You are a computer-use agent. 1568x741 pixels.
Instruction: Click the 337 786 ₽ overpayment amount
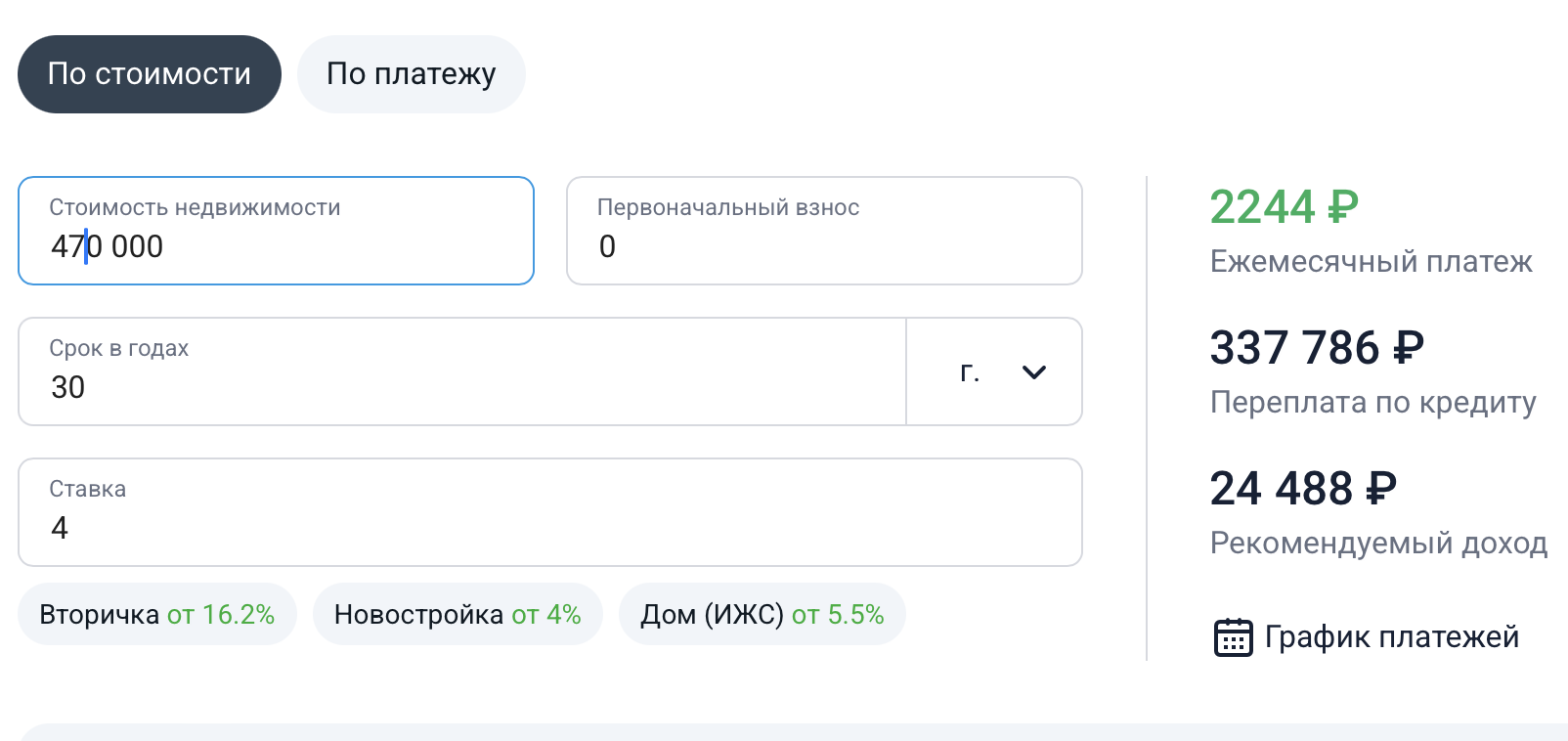click(x=1316, y=348)
